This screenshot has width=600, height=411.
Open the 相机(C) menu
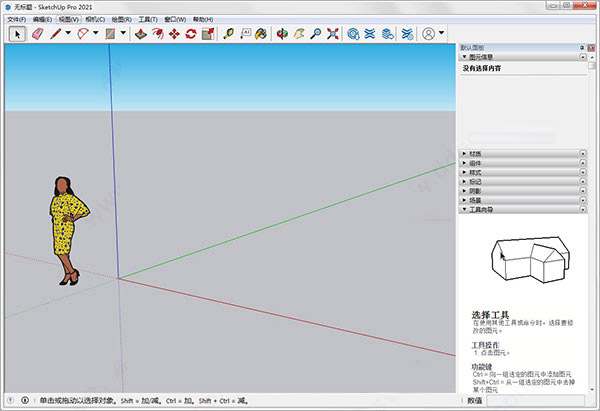coord(95,20)
